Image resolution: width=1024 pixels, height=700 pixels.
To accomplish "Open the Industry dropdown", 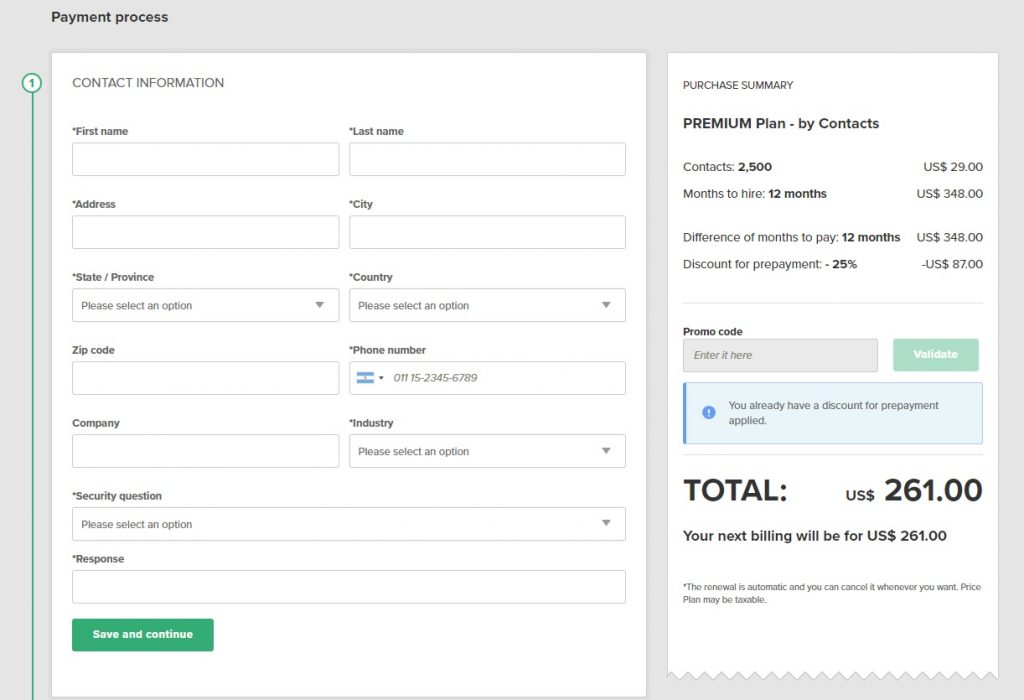I will click(x=487, y=451).
